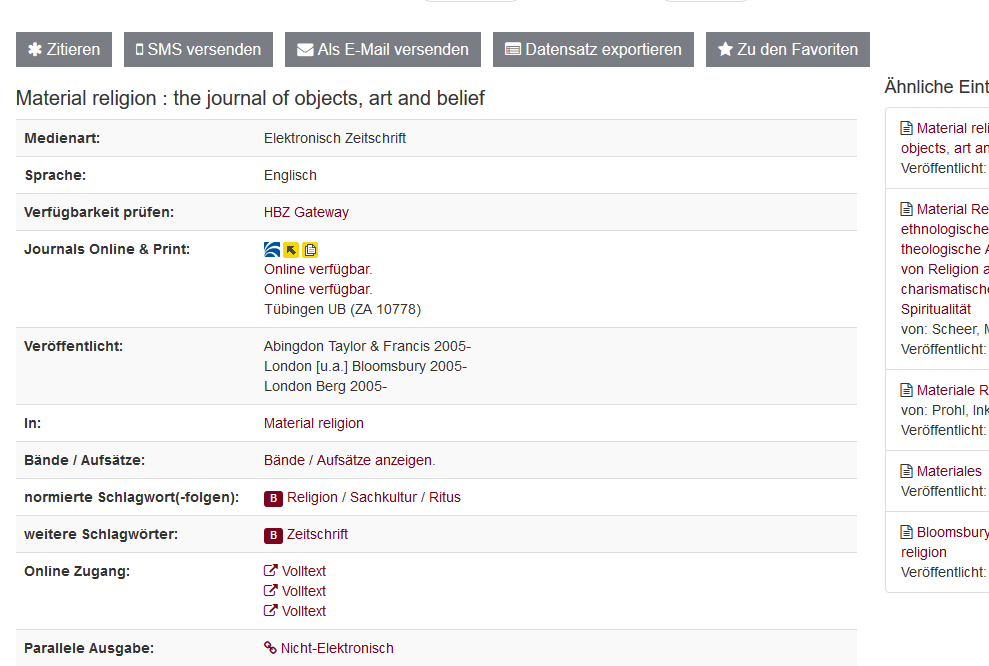Screen dimensions: 989x666
Task: Open the similar entry 'Materiales'
Action: [x=949, y=472]
